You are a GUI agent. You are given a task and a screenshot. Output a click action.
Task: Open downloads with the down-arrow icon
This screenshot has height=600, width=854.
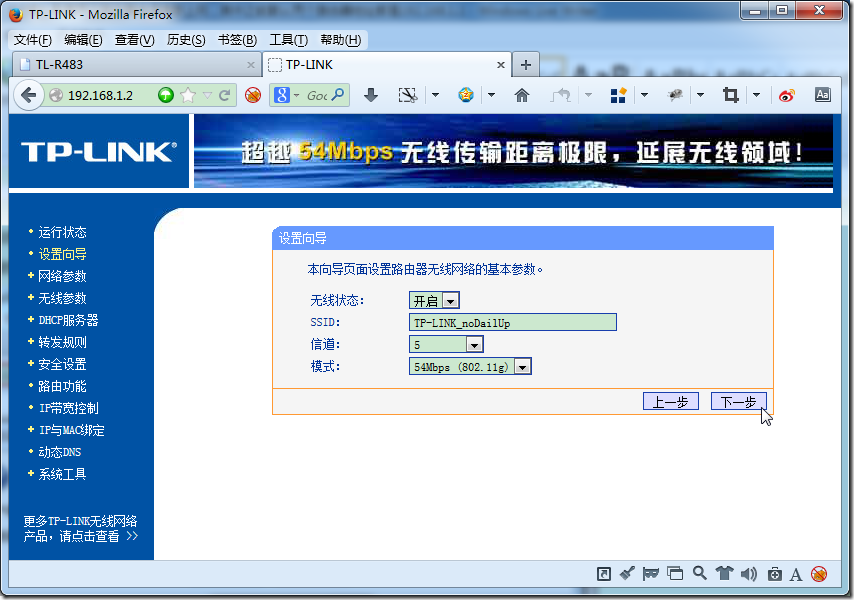click(371, 95)
